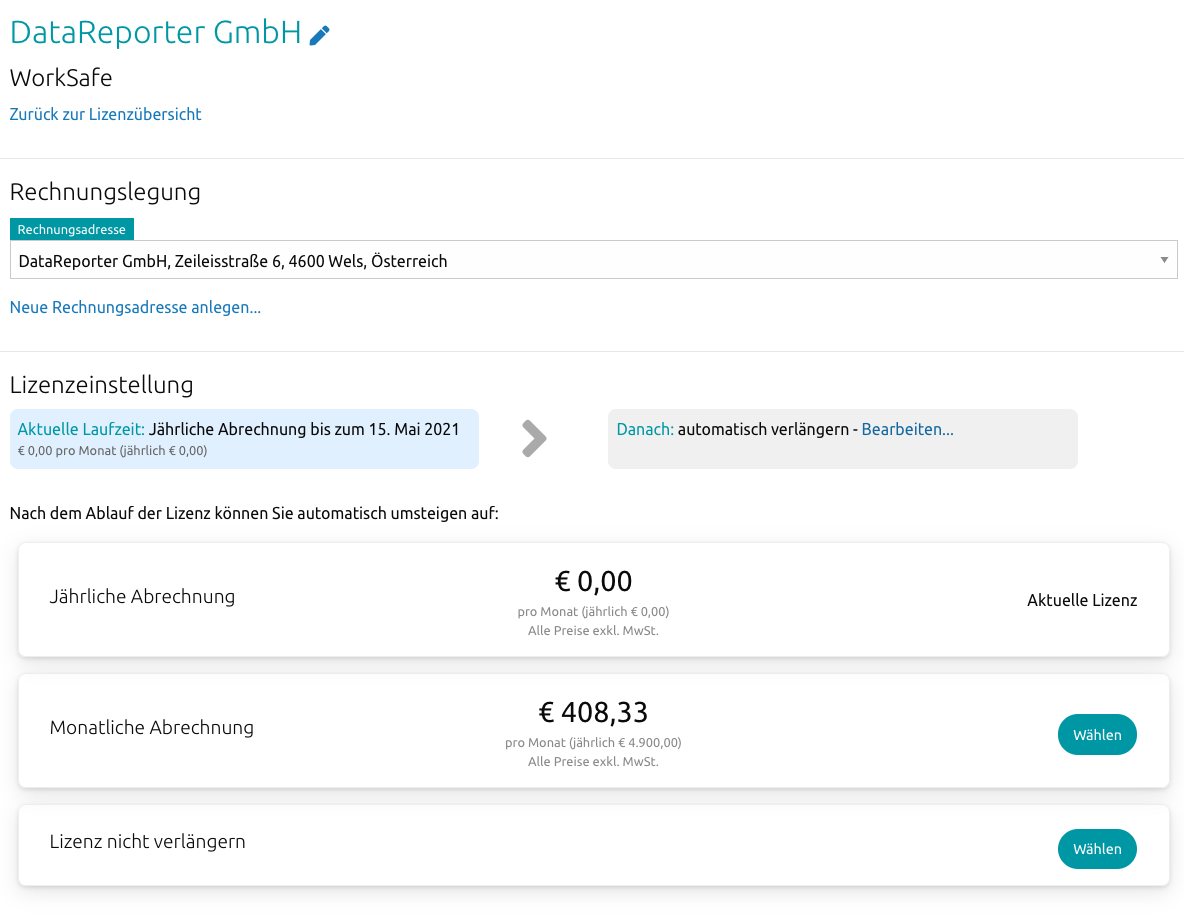This screenshot has height=916, width=1184.
Task: Click the Monatliche Abrechnung option label
Action: pyautogui.click(x=152, y=728)
